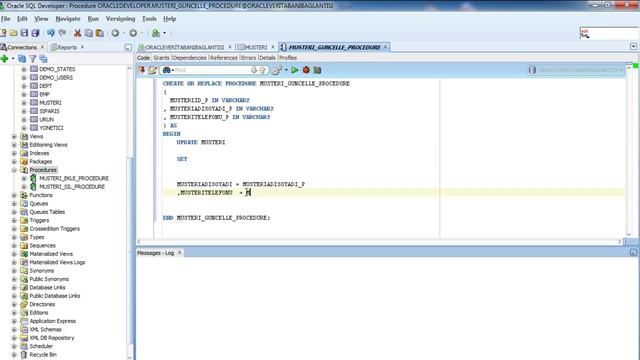Image resolution: width=640 pixels, height=360 pixels.
Task: Click the debug/connections icon in main toolbar
Action: pyautogui.click(x=156, y=33)
